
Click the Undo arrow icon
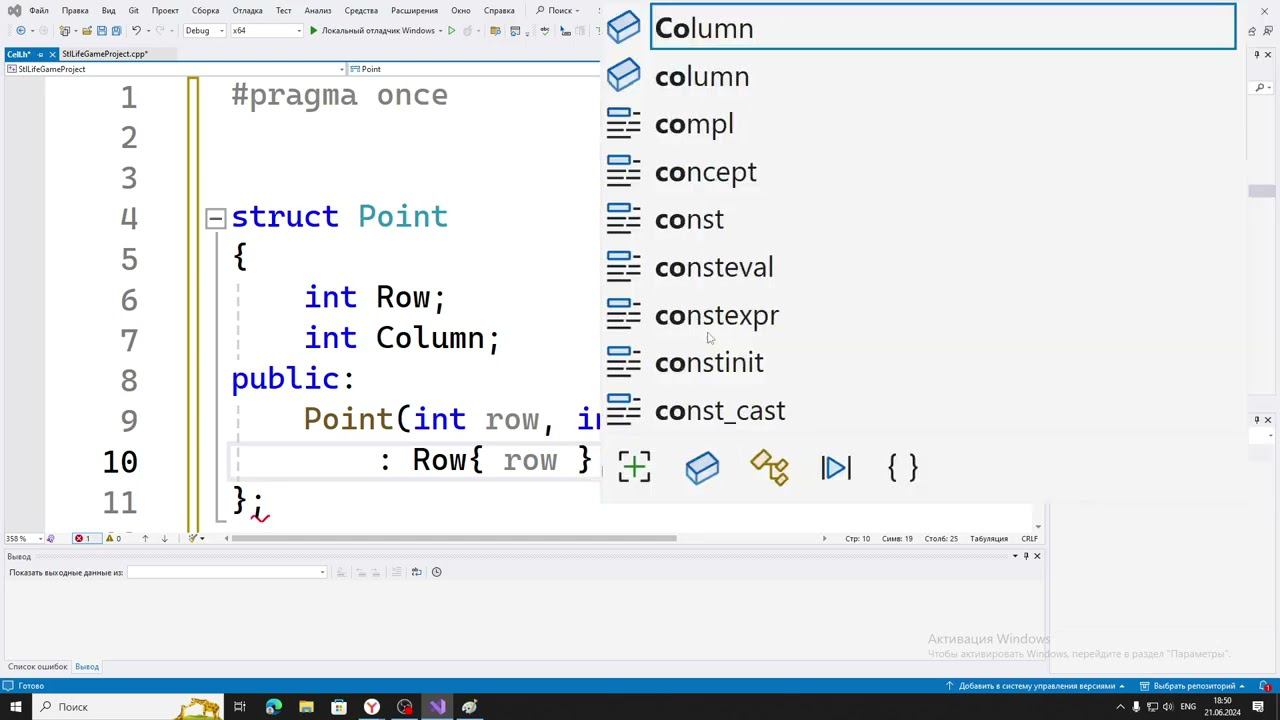tap(136, 31)
